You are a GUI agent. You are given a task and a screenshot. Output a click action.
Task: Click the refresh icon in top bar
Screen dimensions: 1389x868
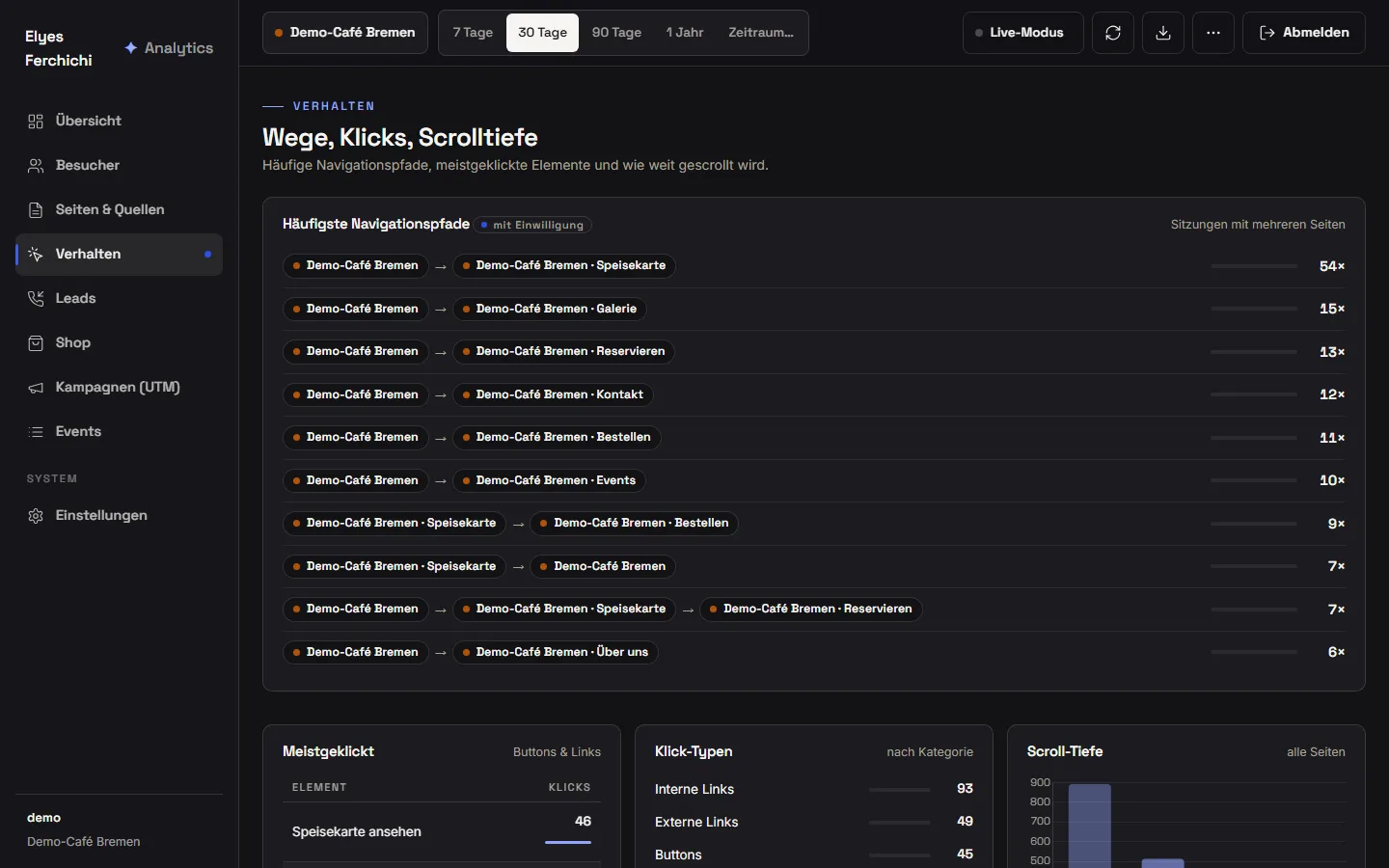pyautogui.click(x=1113, y=33)
